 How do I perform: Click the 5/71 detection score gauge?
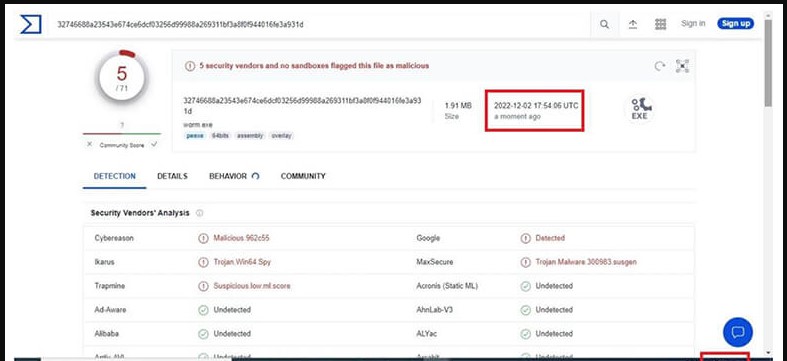[x=122, y=77]
